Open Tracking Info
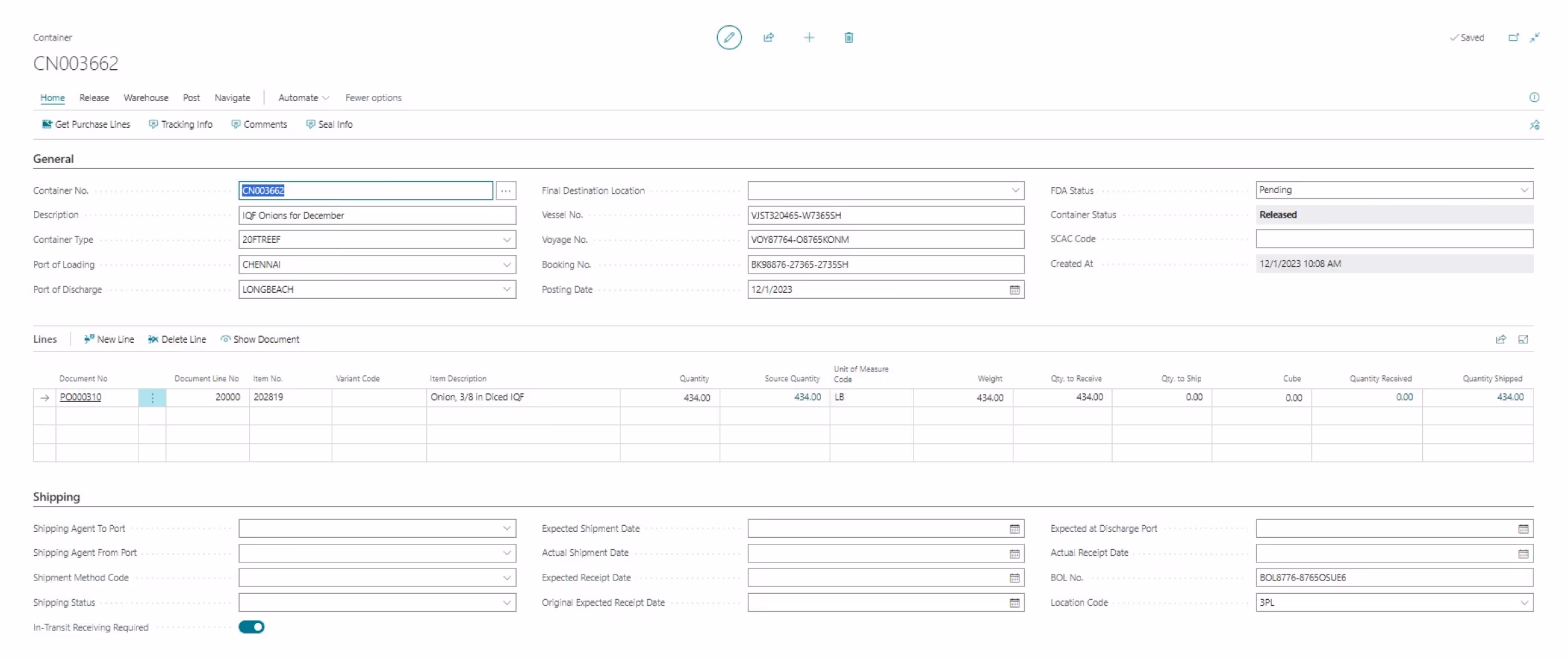 tap(180, 124)
